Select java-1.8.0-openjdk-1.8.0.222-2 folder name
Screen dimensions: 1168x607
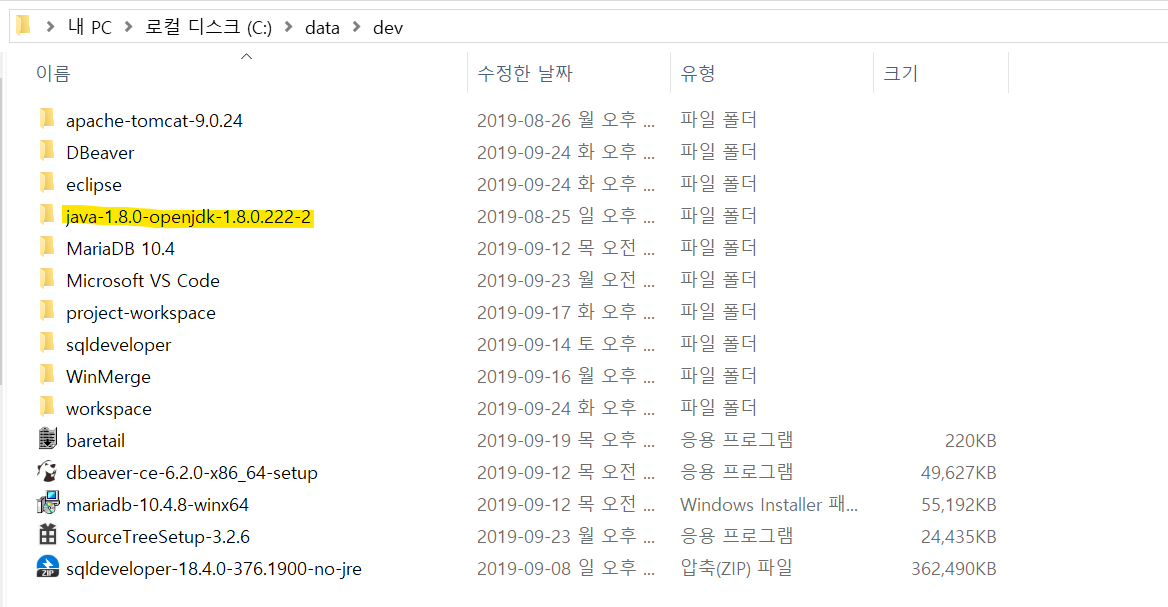tap(188, 217)
